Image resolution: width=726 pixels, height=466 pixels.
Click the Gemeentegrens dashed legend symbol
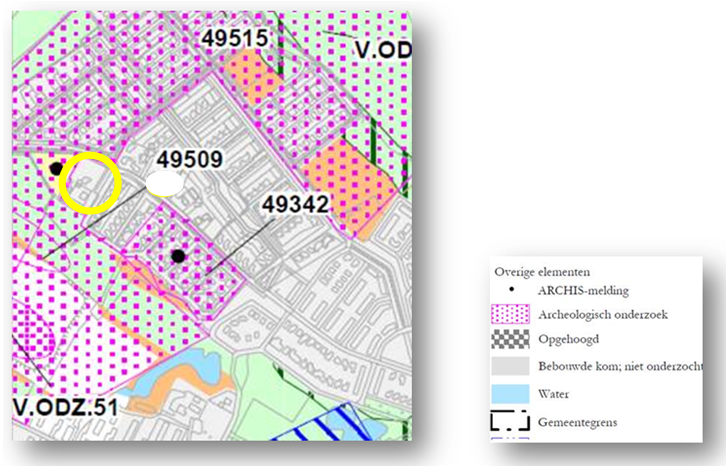[x=510, y=421]
